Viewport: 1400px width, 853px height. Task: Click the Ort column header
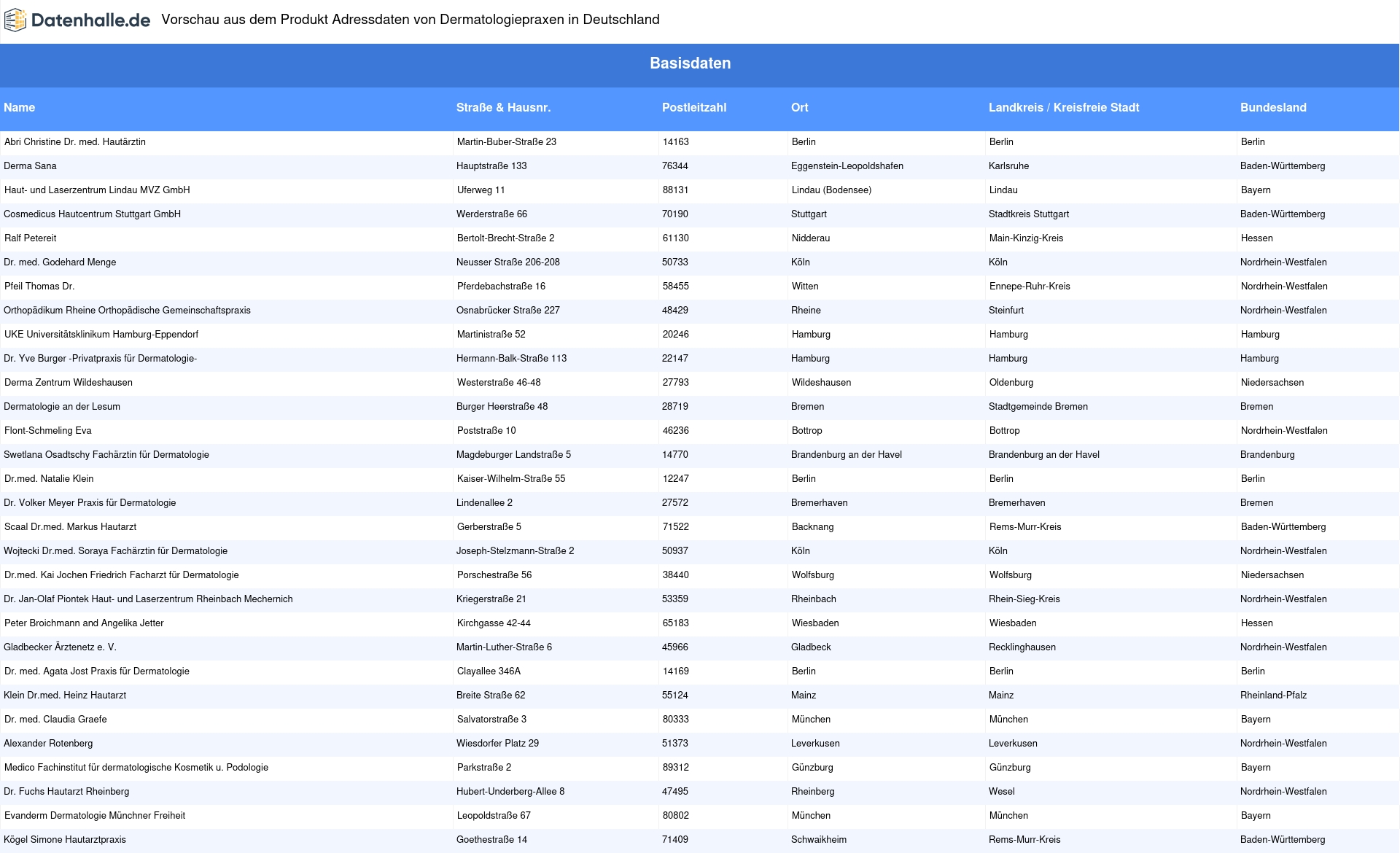[800, 107]
